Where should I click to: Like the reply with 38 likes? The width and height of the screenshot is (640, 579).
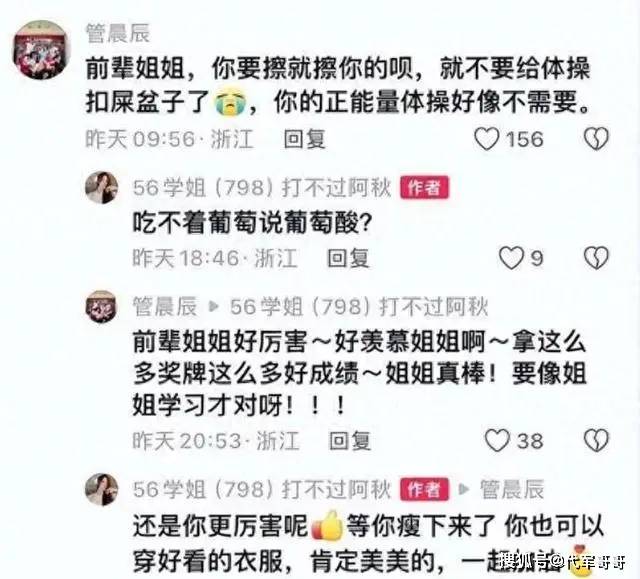click(497, 441)
